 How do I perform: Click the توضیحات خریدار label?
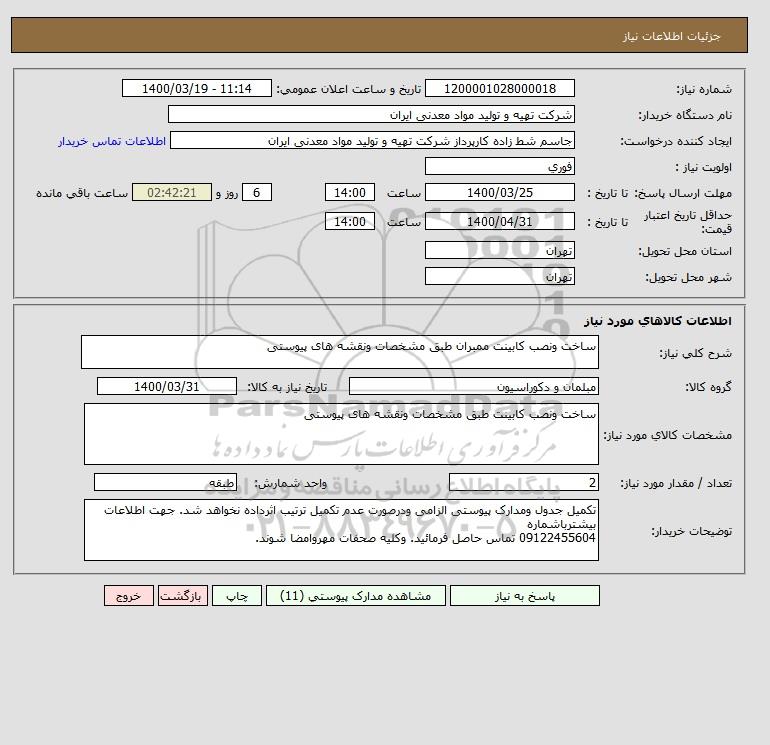(x=691, y=531)
